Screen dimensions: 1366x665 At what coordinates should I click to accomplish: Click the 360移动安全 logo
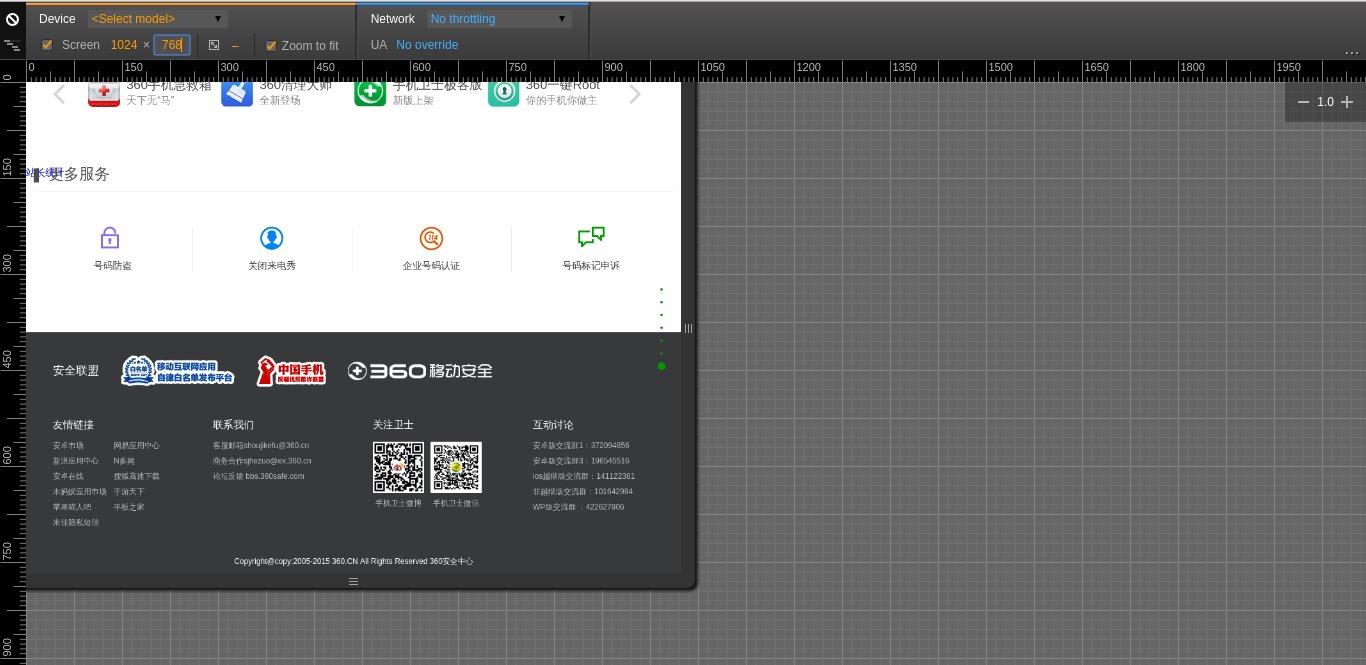point(420,371)
